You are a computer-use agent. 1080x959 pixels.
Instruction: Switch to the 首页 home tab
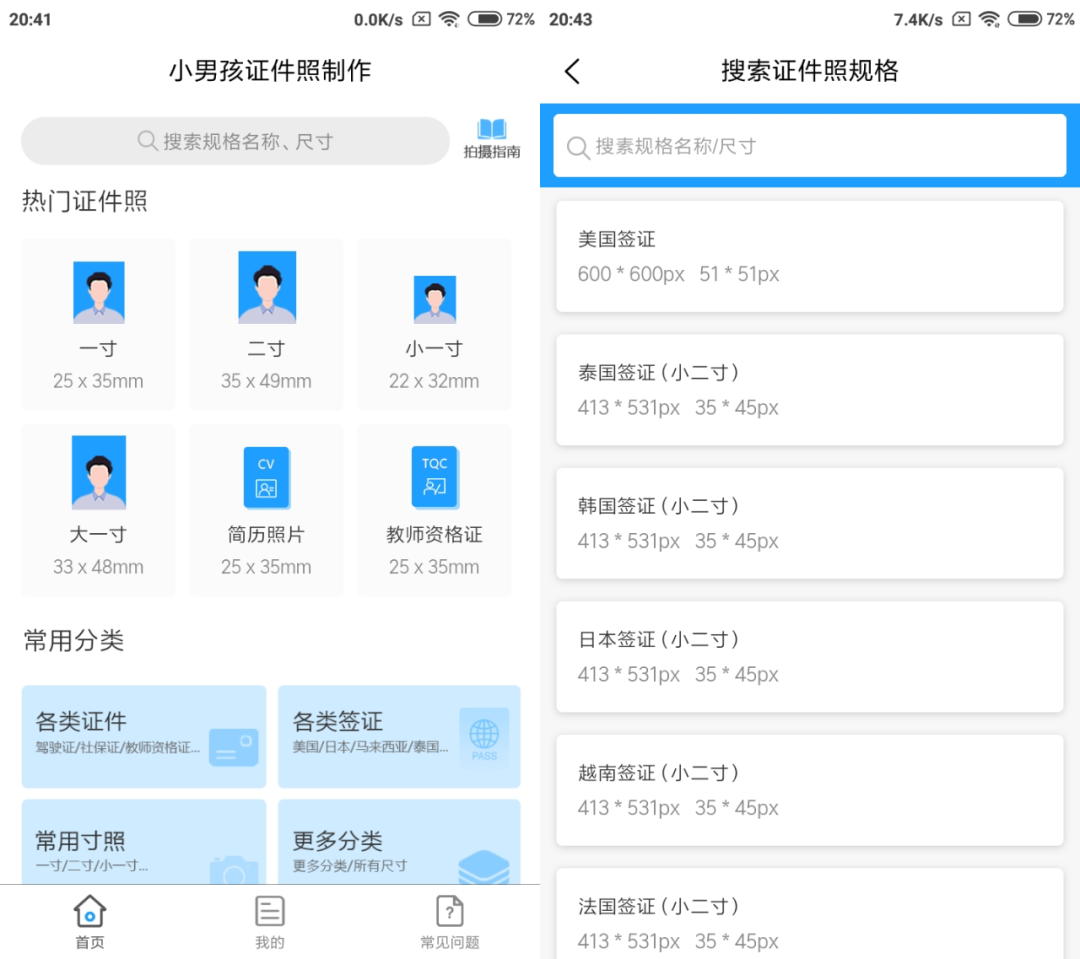(90, 922)
